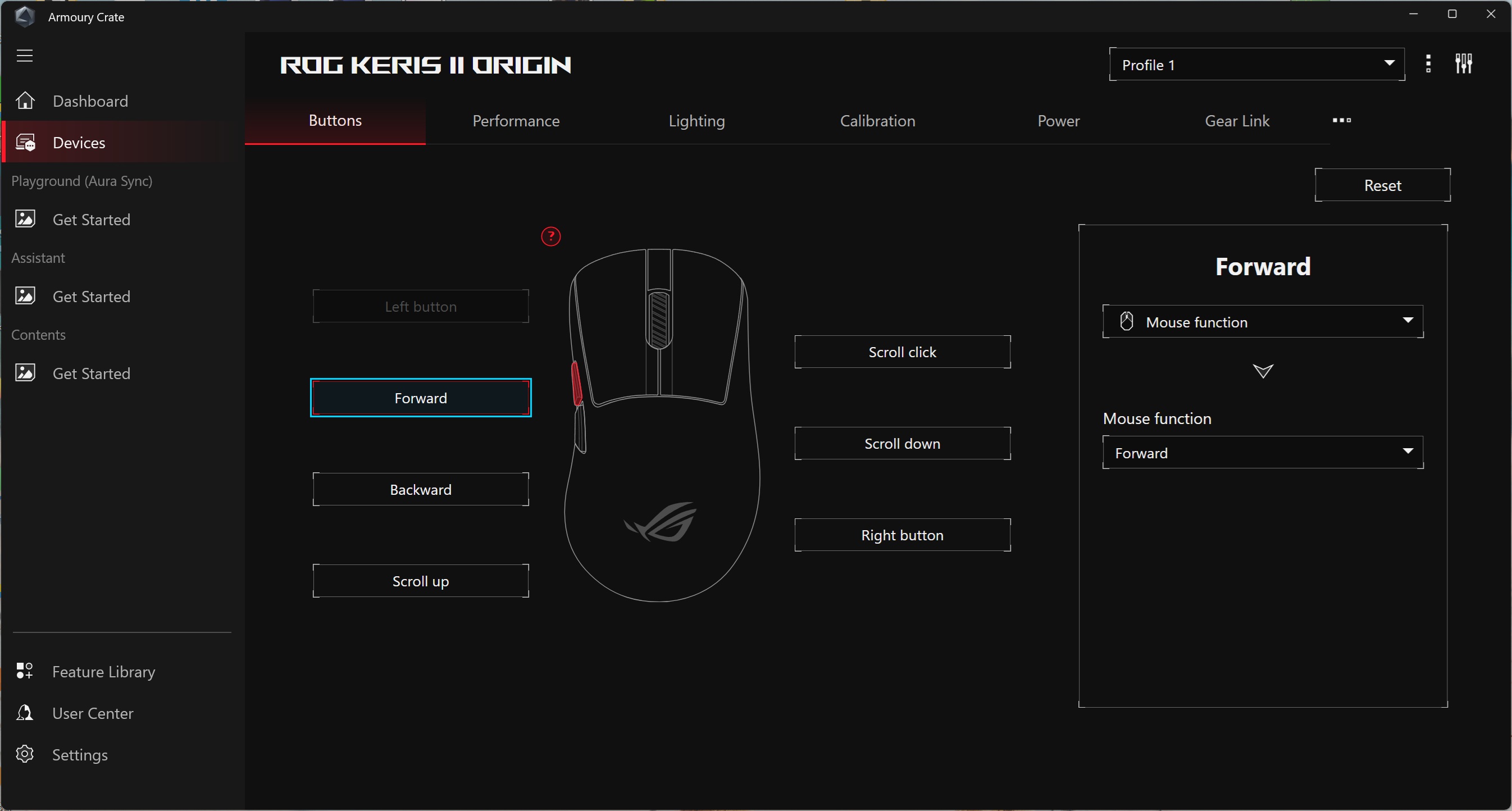This screenshot has height=811, width=1512.
Task: Minimize the Armoury Crate window
Action: point(1413,13)
